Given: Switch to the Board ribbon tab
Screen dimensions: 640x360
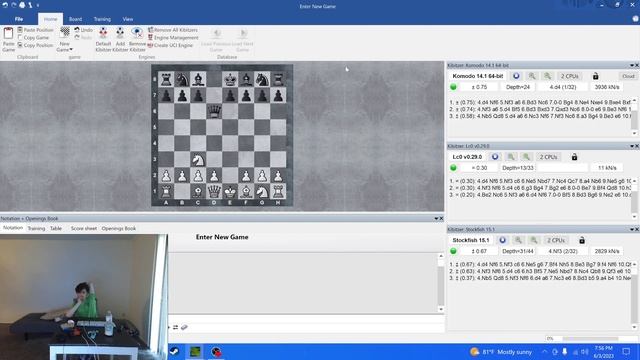Looking at the screenshot, I should [x=75, y=19].
